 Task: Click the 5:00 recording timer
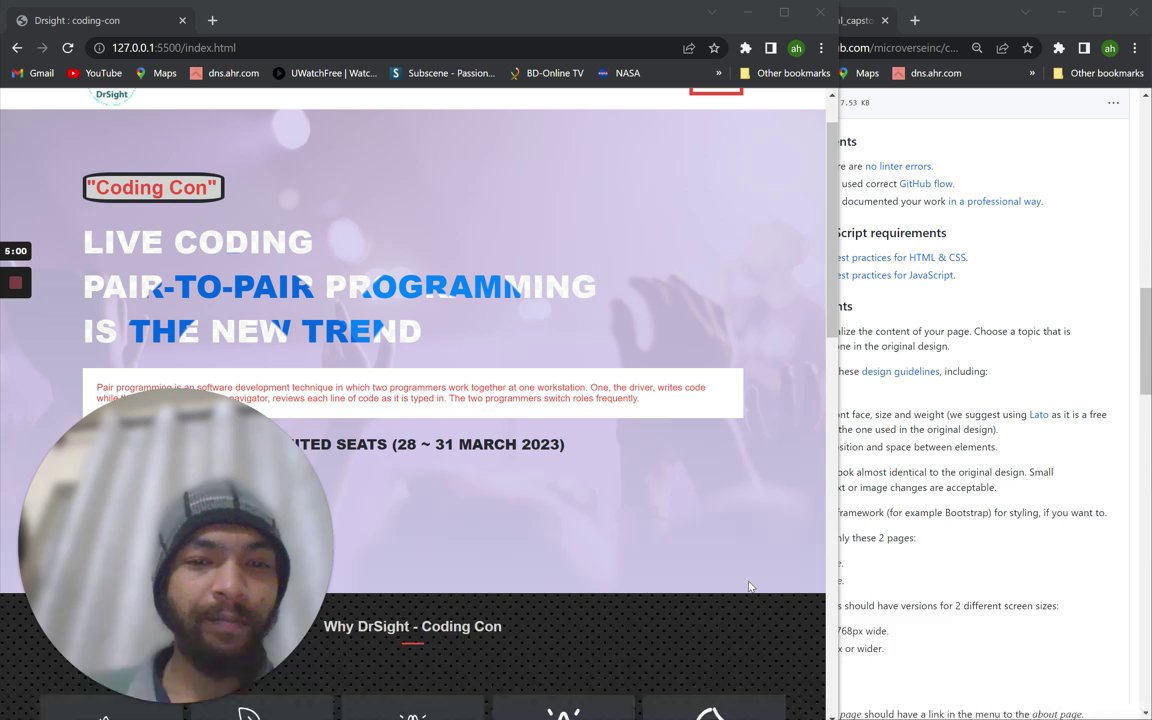point(15,251)
